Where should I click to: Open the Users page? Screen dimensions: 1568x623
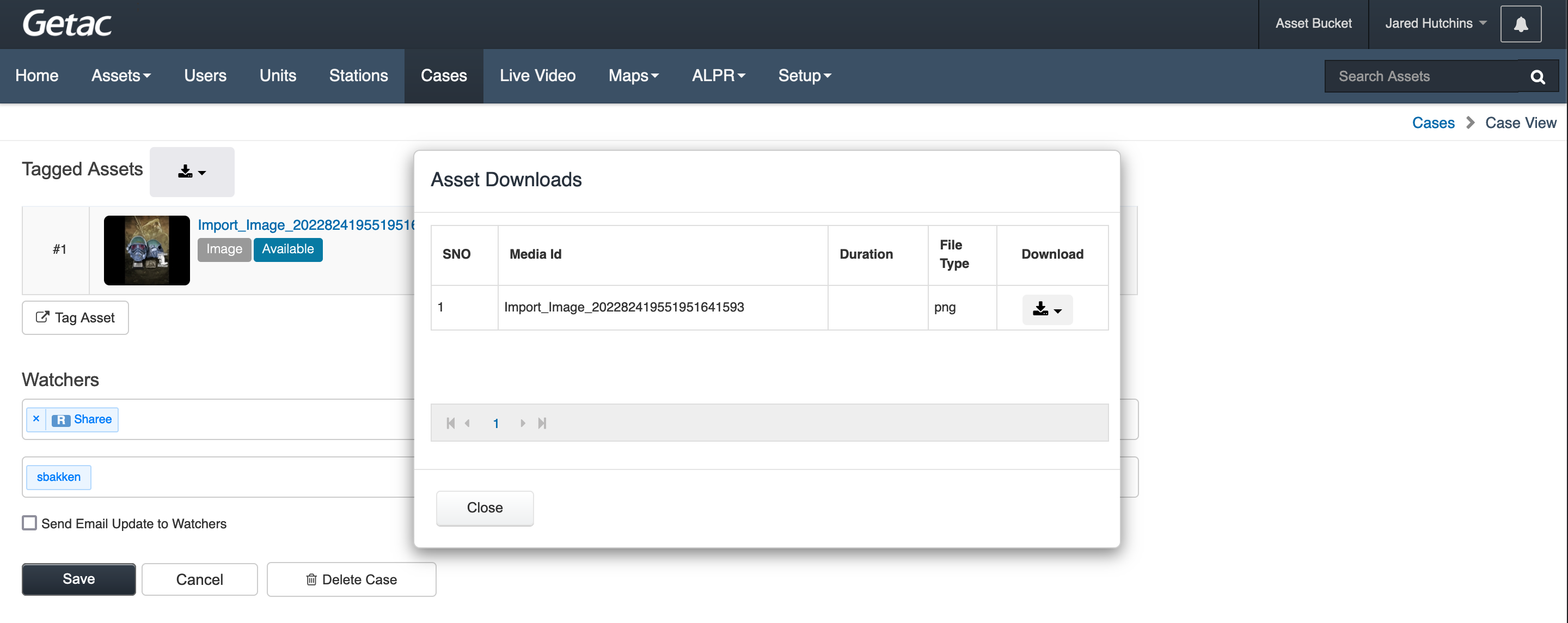(x=205, y=76)
